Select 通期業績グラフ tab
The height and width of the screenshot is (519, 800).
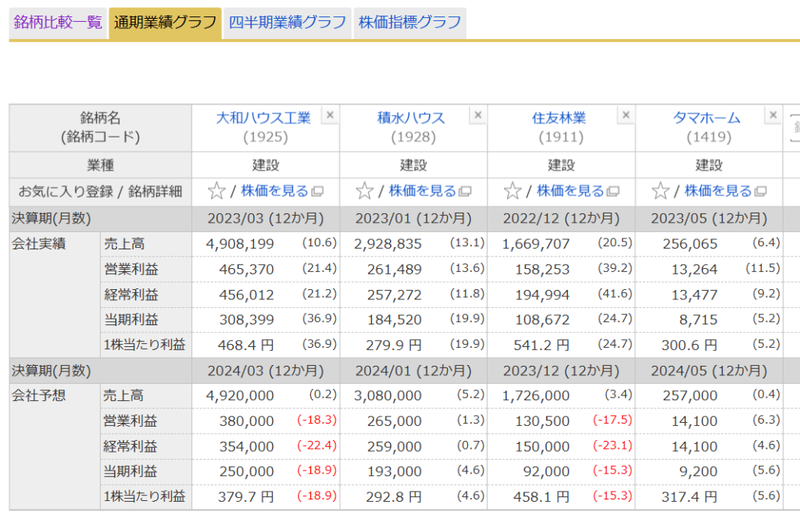coord(165,23)
